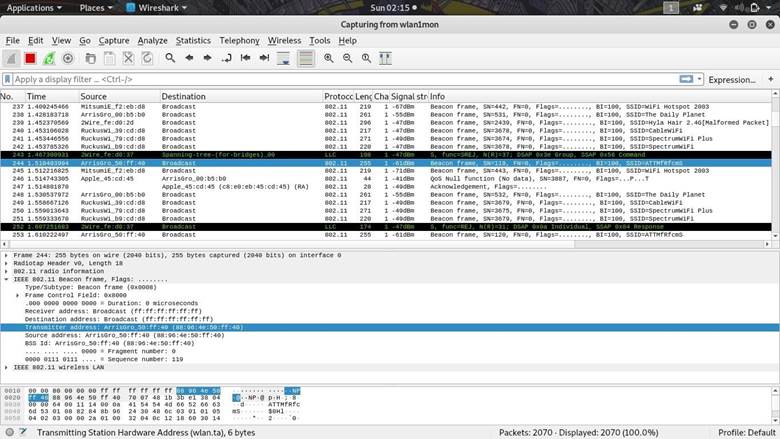Expand the Frame 244 tree row
This screenshot has width=780, height=439.
[x=7, y=256]
